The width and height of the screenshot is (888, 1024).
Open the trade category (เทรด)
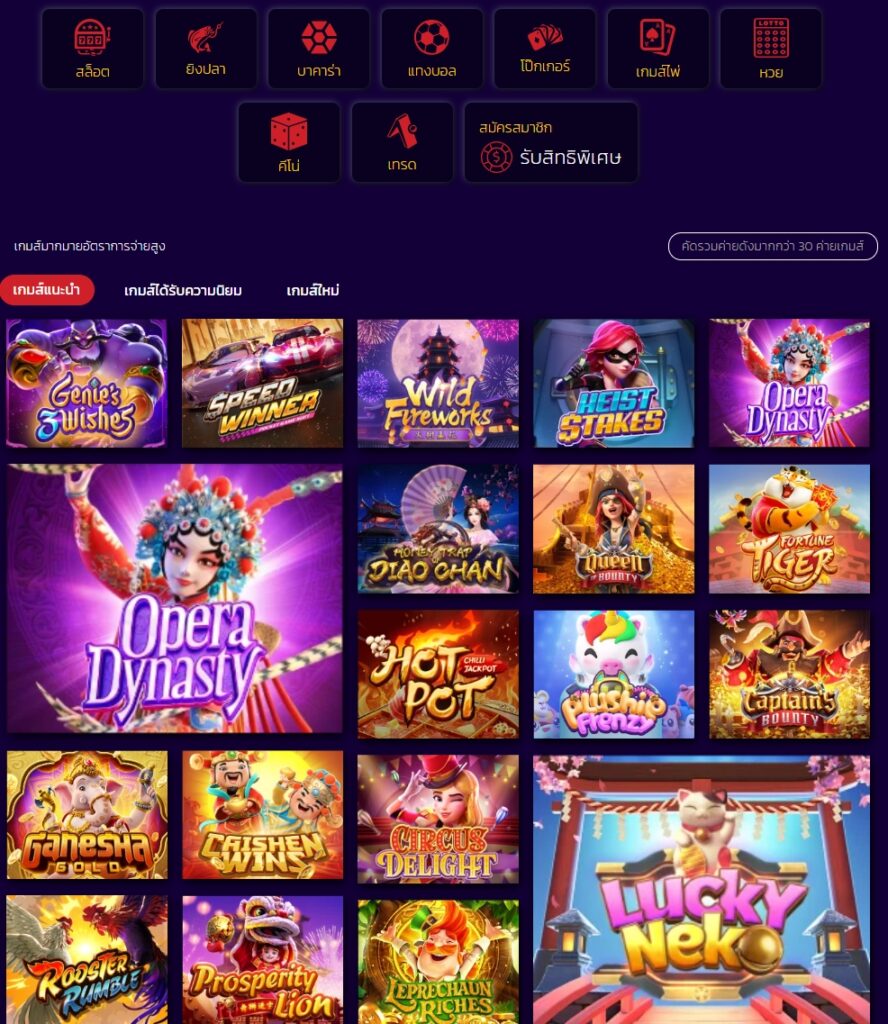click(402, 142)
